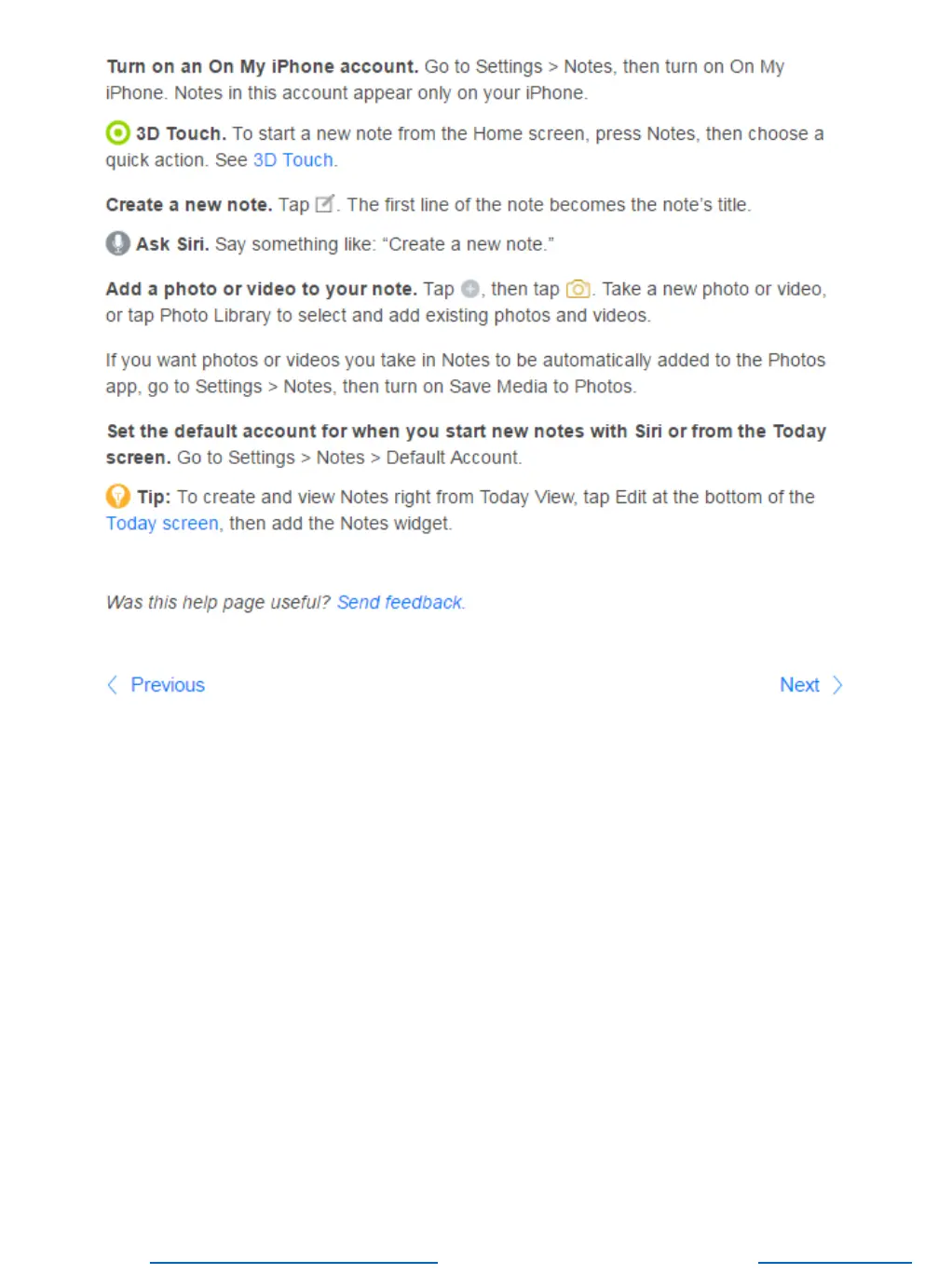Click the right chevron beside Next
Image resolution: width=952 pixels, height=1288 pixels.
pos(837,685)
